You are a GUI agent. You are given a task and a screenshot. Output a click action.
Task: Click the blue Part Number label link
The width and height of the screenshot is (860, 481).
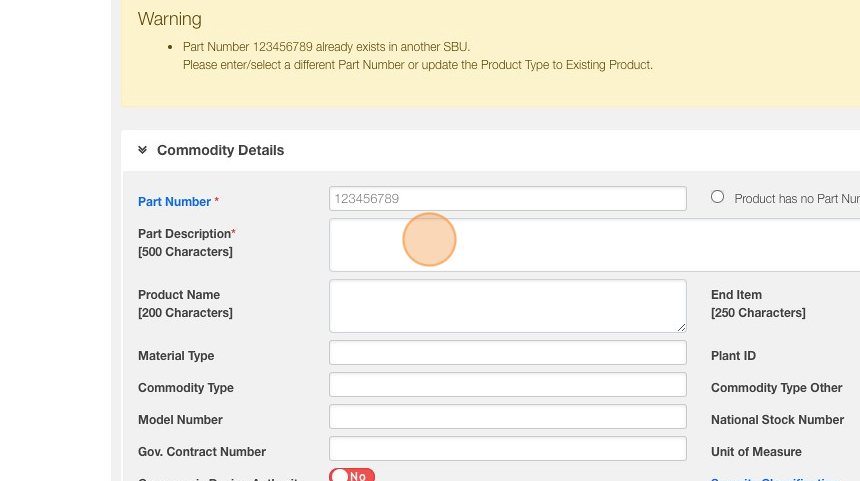click(x=174, y=202)
